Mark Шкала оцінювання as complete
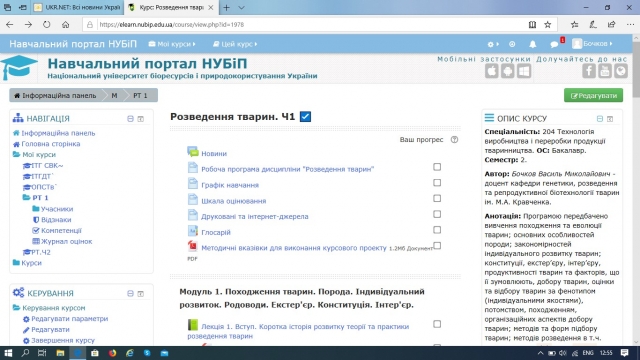This screenshot has height=360, width=640. pyautogui.click(x=437, y=198)
